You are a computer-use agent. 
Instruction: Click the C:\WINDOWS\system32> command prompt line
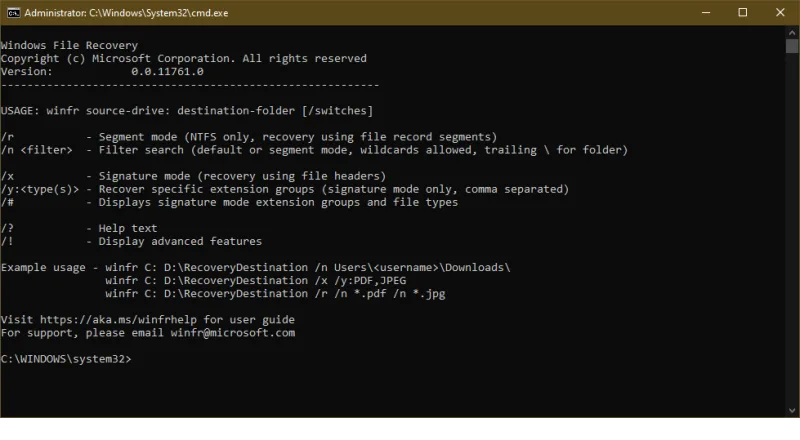point(66,358)
